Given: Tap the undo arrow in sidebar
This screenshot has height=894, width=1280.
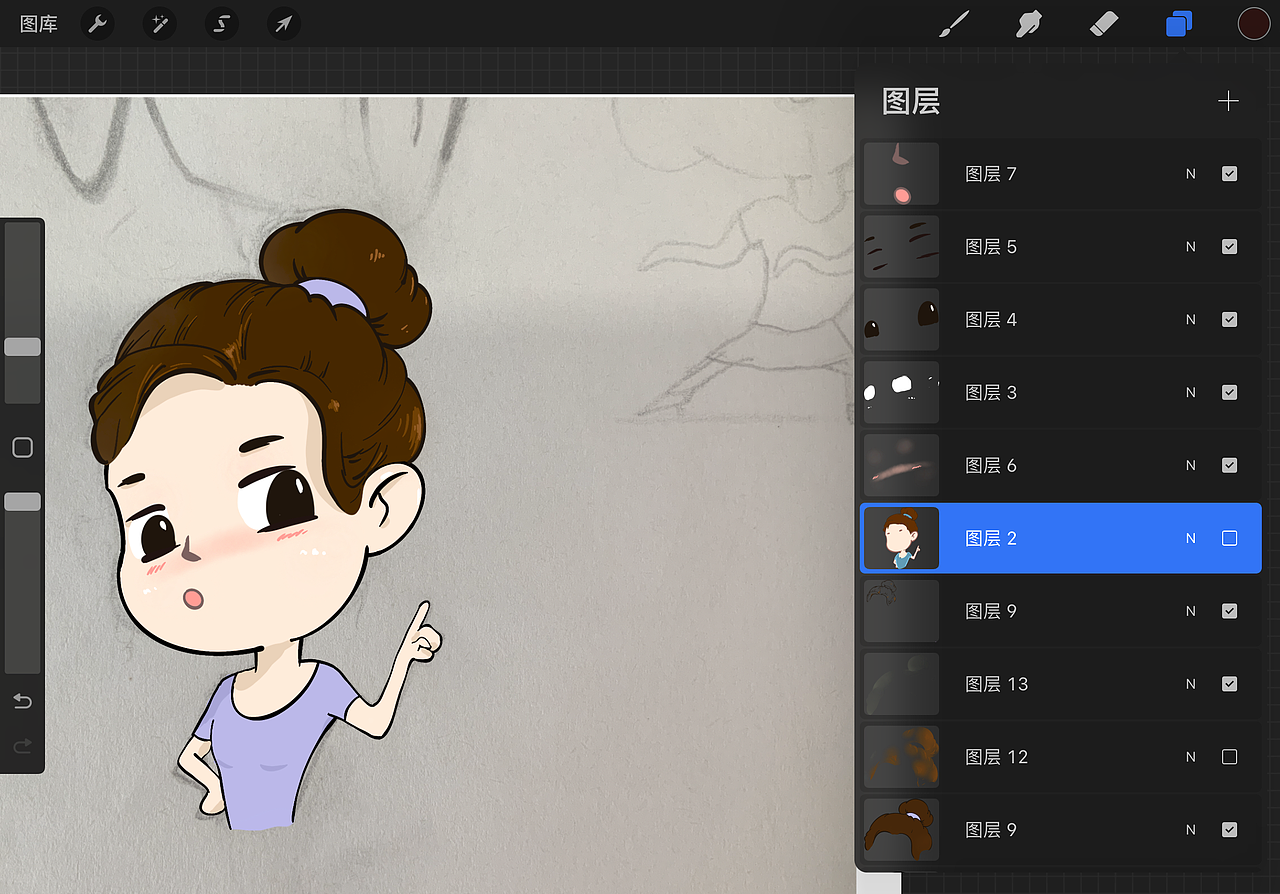Looking at the screenshot, I should tap(22, 701).
